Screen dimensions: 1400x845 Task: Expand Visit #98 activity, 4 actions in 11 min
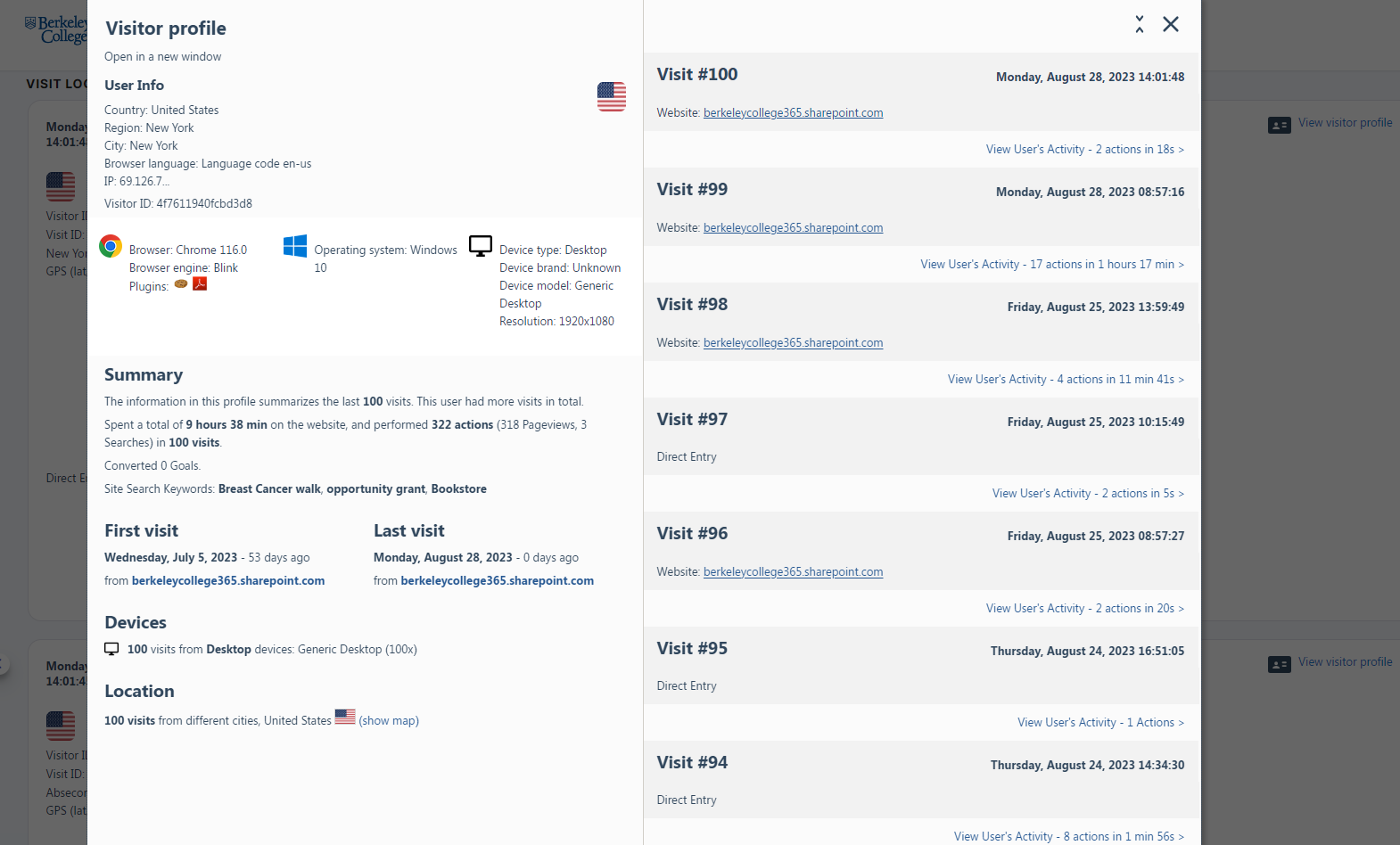click(x=1066, y=380)
